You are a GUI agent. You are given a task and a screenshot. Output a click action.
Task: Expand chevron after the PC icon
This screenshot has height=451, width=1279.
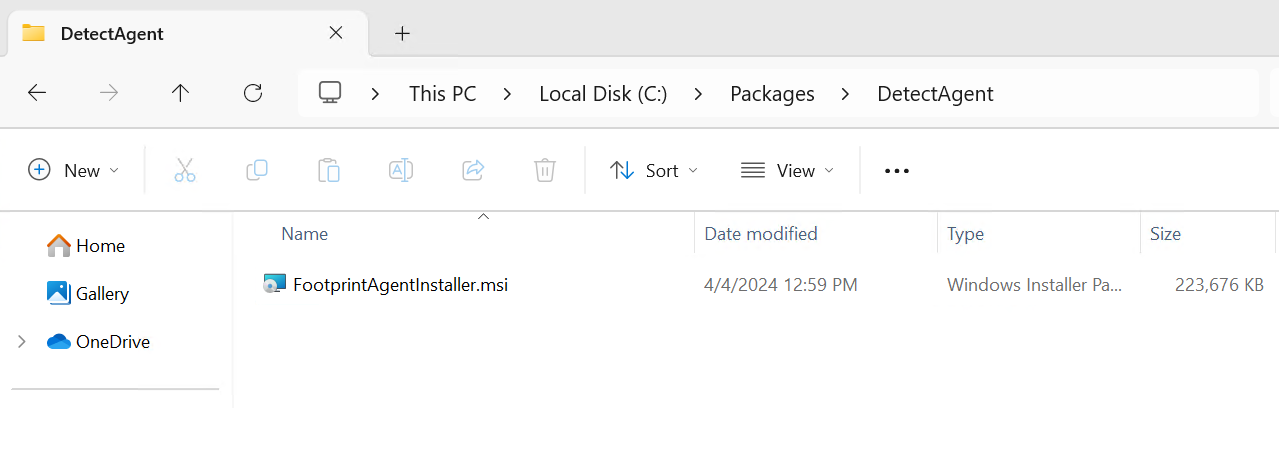(376, 94)
